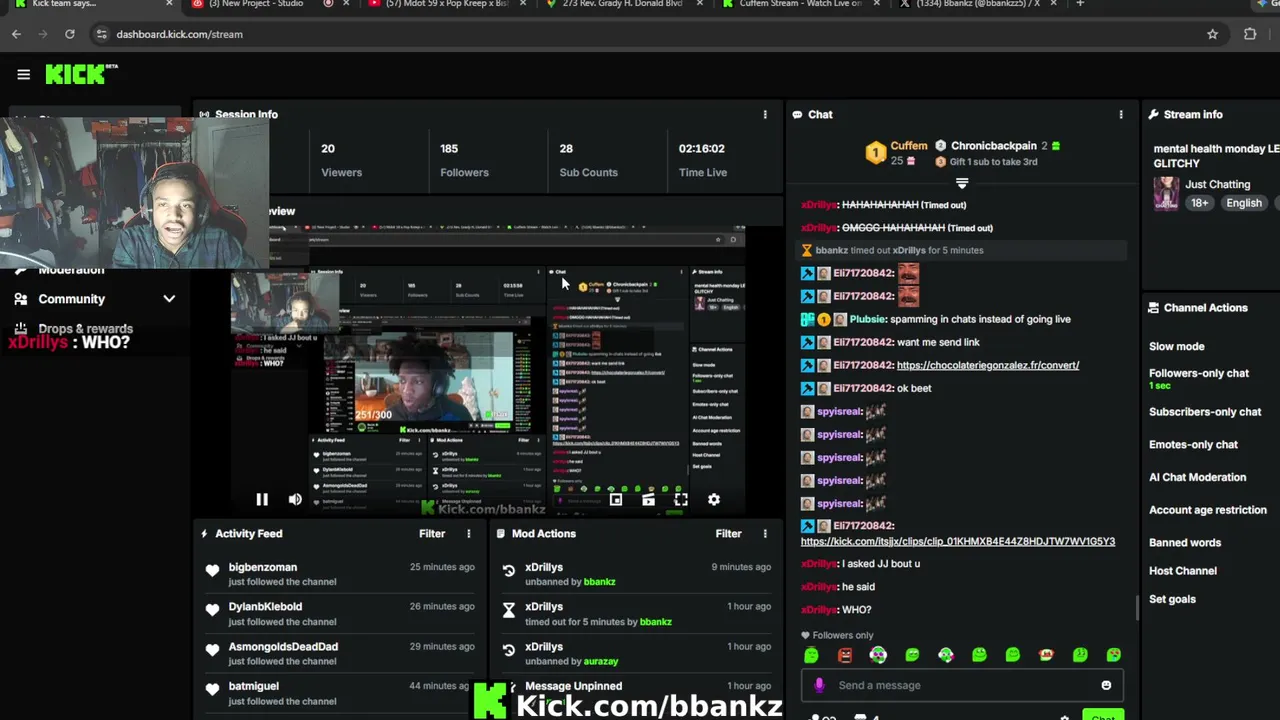The height and width of the screenshot is (720, 1280).
Task: Expand the Community sidebar section chevron
Action: coord(169,299)
